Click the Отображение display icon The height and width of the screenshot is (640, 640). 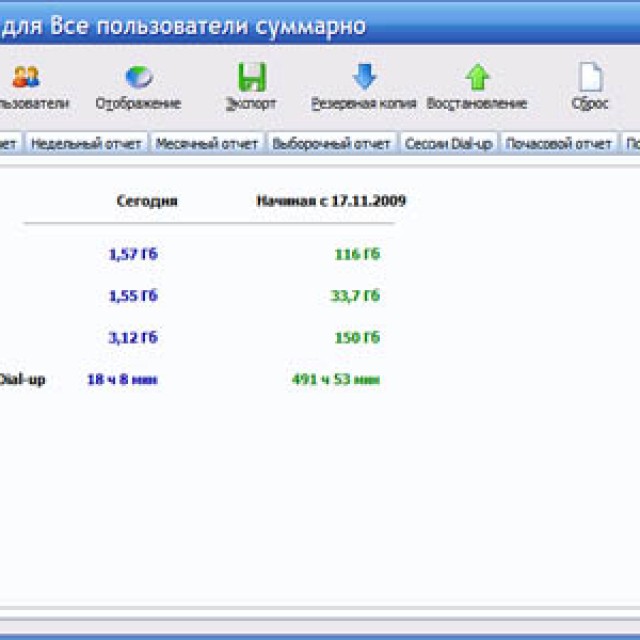click(x=138, y=78)
